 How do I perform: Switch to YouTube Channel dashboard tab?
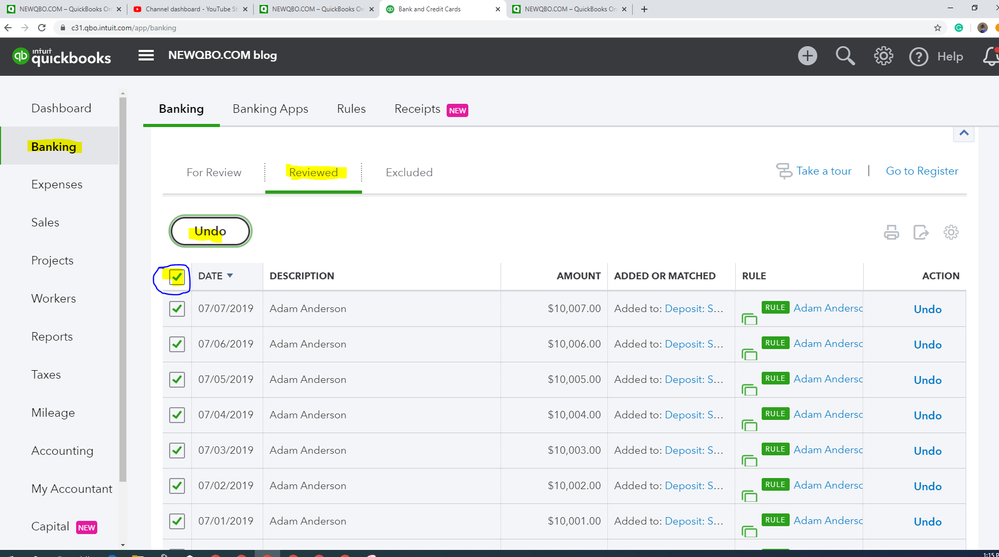(x=190, y=9)
